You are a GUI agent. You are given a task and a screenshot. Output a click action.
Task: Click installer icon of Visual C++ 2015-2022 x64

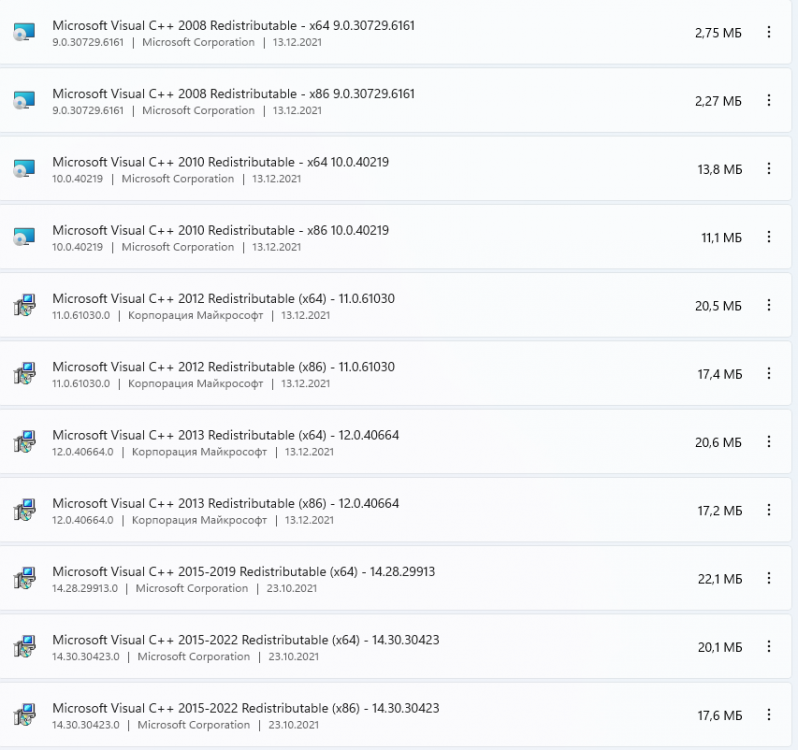point(25,647)
